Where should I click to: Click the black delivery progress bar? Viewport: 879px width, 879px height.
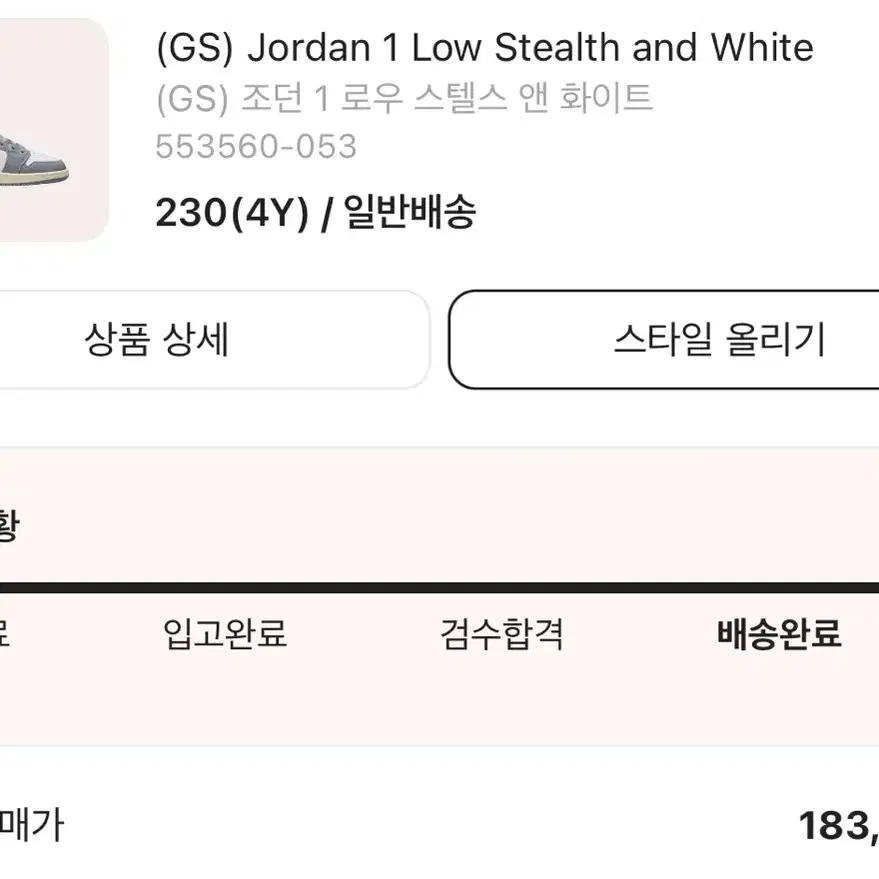(440, 587)
